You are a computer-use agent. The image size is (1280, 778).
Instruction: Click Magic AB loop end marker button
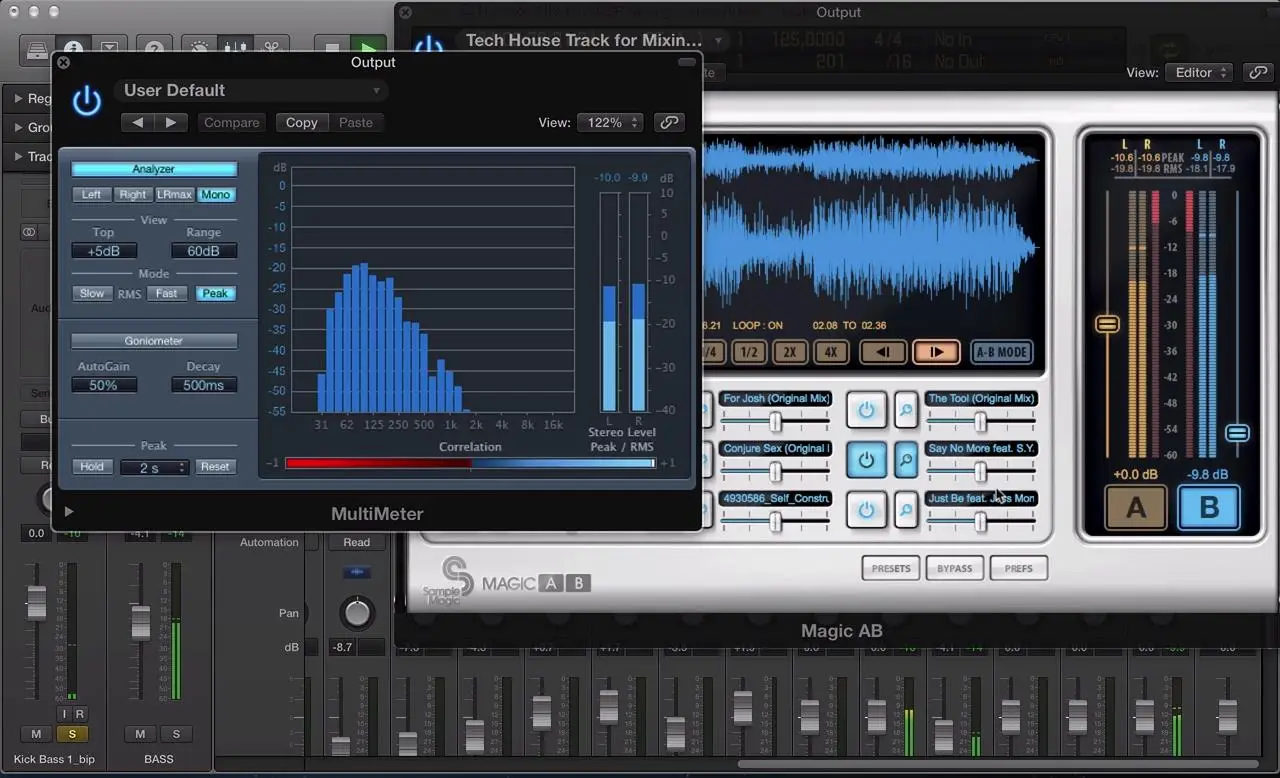[936, 352]
